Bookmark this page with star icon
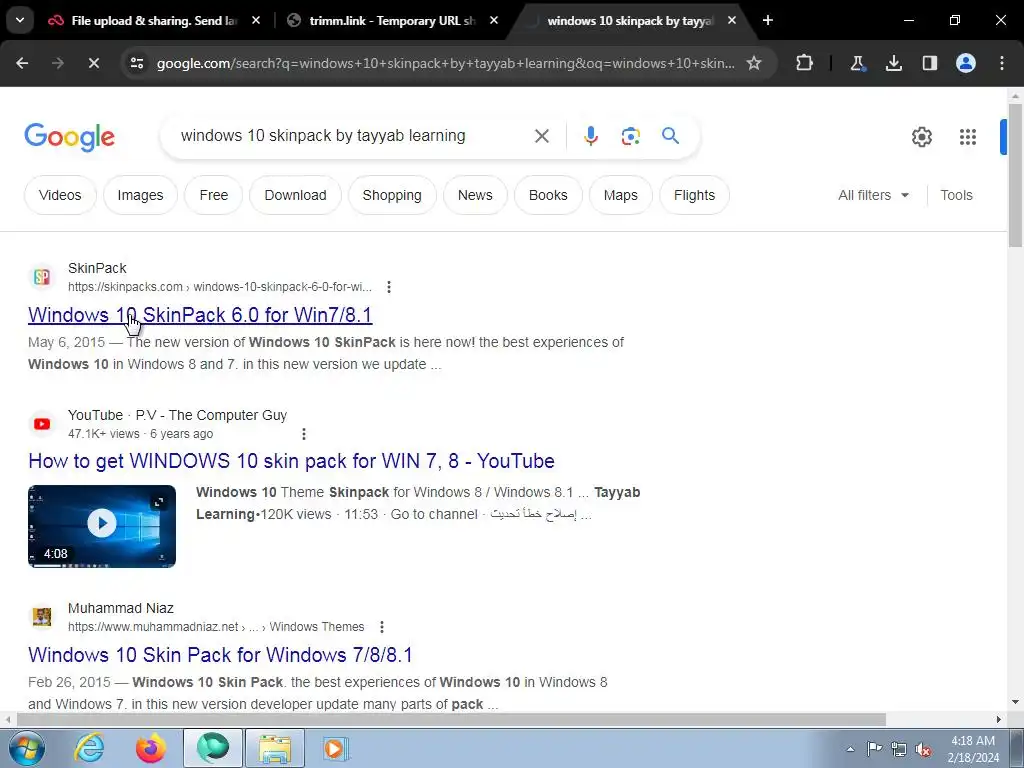This screenshot has width=1024, height=768. click(754, 63)
